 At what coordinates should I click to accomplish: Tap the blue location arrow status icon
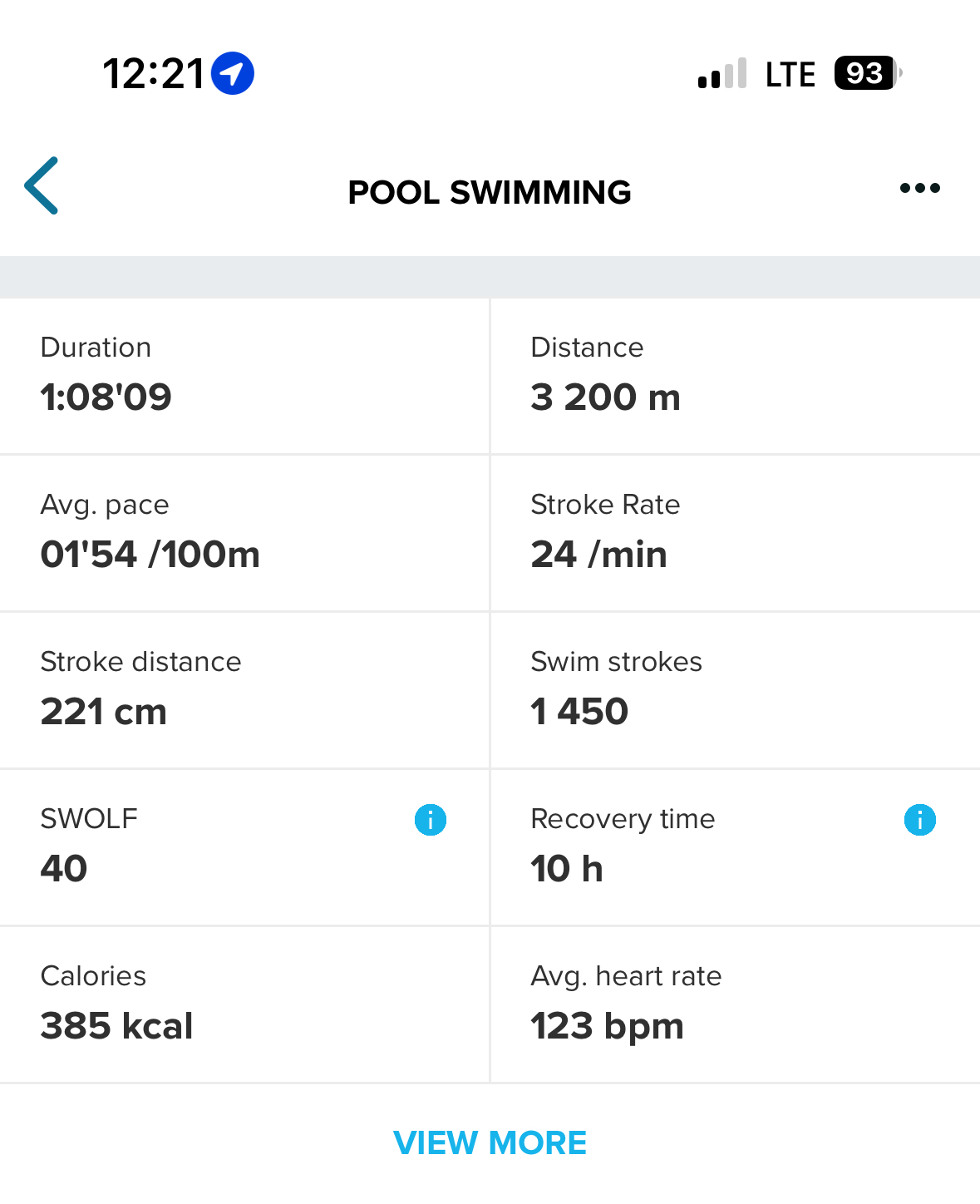(233, 73)
